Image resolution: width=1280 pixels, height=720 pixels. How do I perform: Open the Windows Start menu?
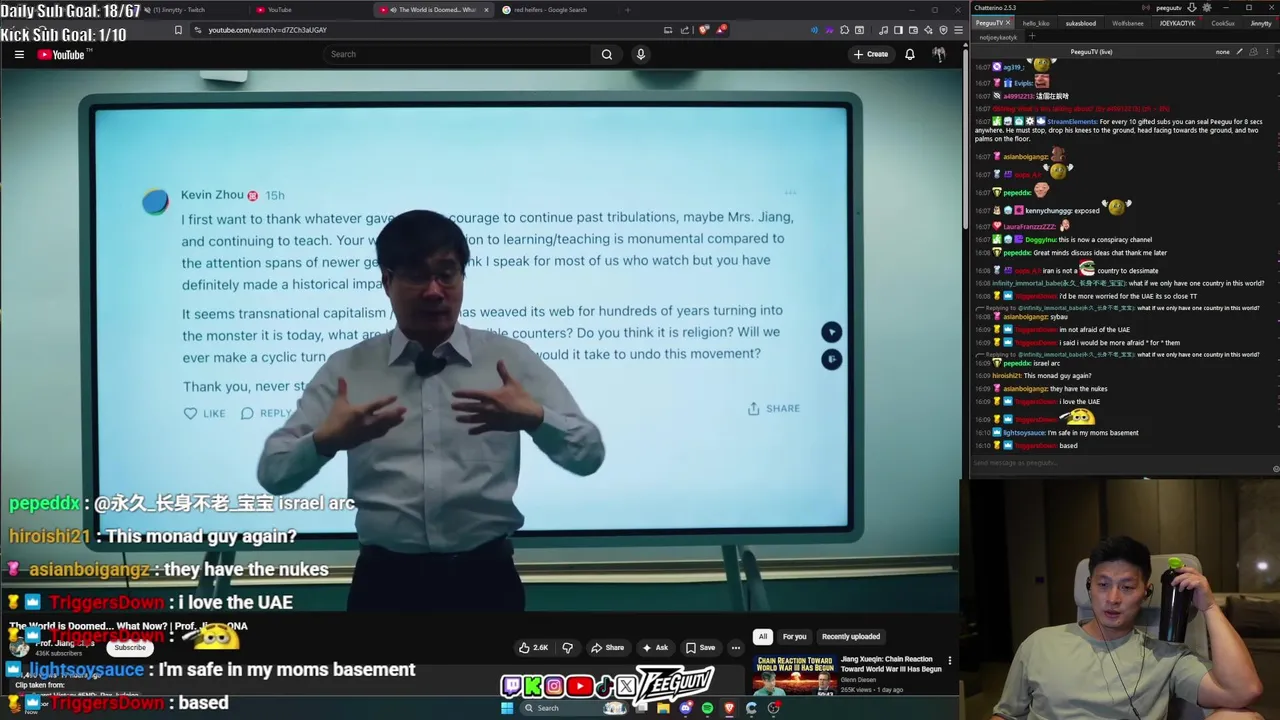[507, 708]
